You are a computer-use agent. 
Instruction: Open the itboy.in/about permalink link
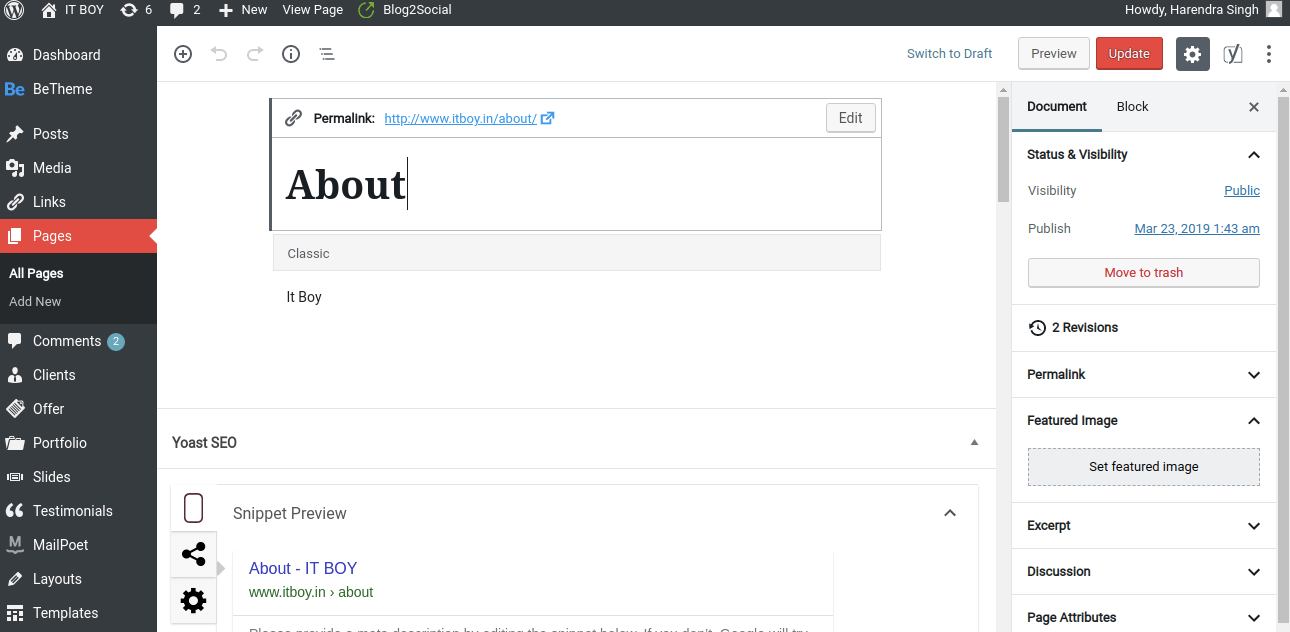click(460, 118)
